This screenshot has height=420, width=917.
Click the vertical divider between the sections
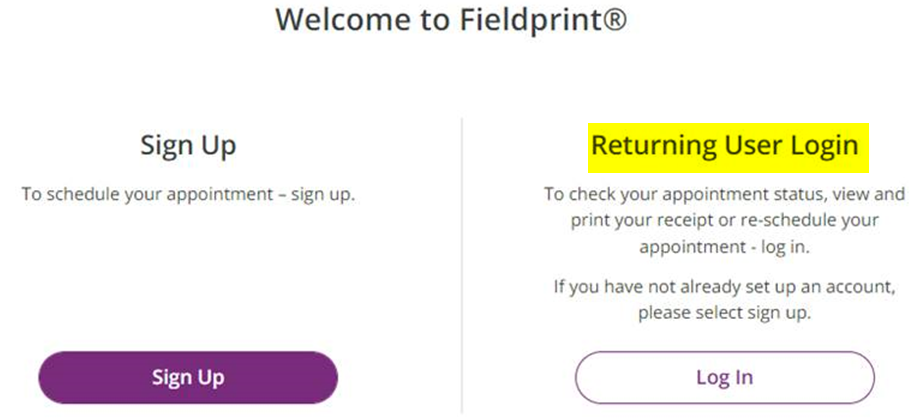[462, 260]
